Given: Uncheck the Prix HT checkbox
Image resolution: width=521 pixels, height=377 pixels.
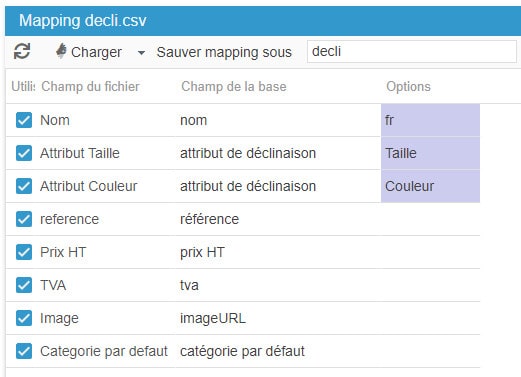Looking at the screenshot, I should click(24, 252).
